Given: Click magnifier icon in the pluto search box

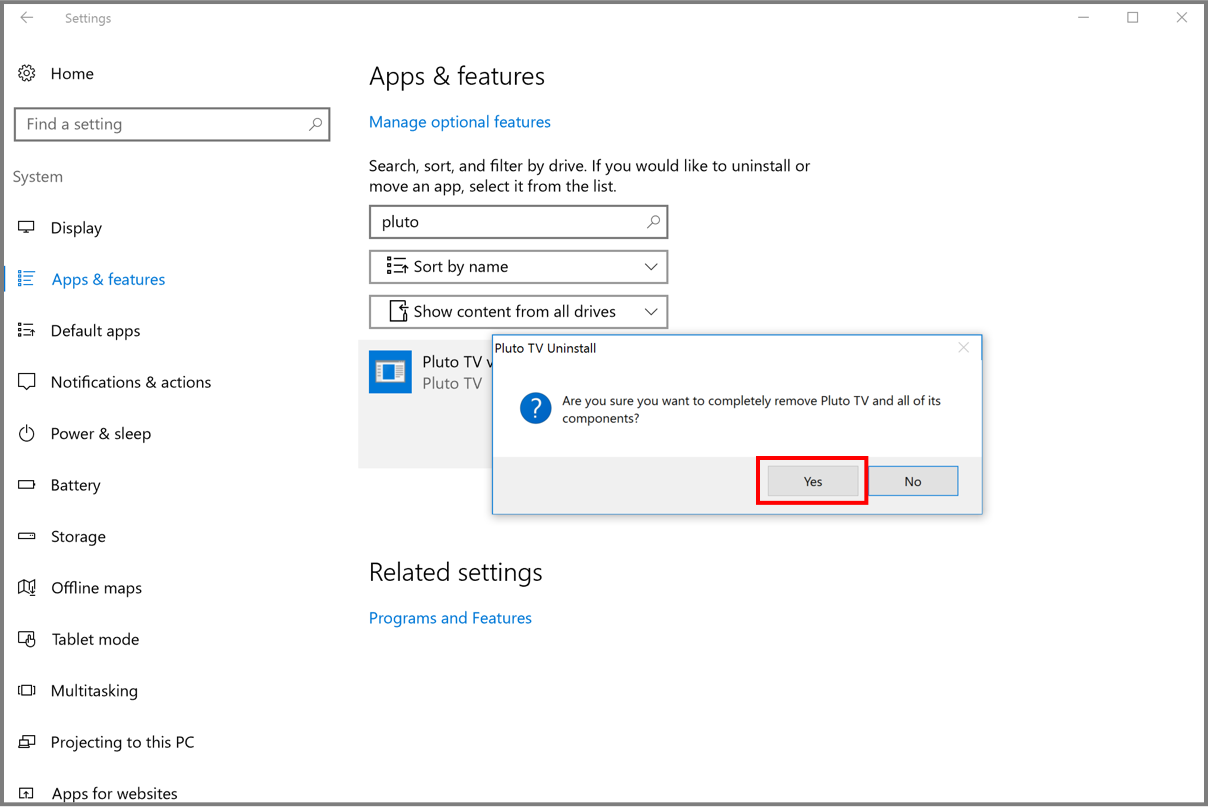Looking at the screenshot, I should point(653,222).
